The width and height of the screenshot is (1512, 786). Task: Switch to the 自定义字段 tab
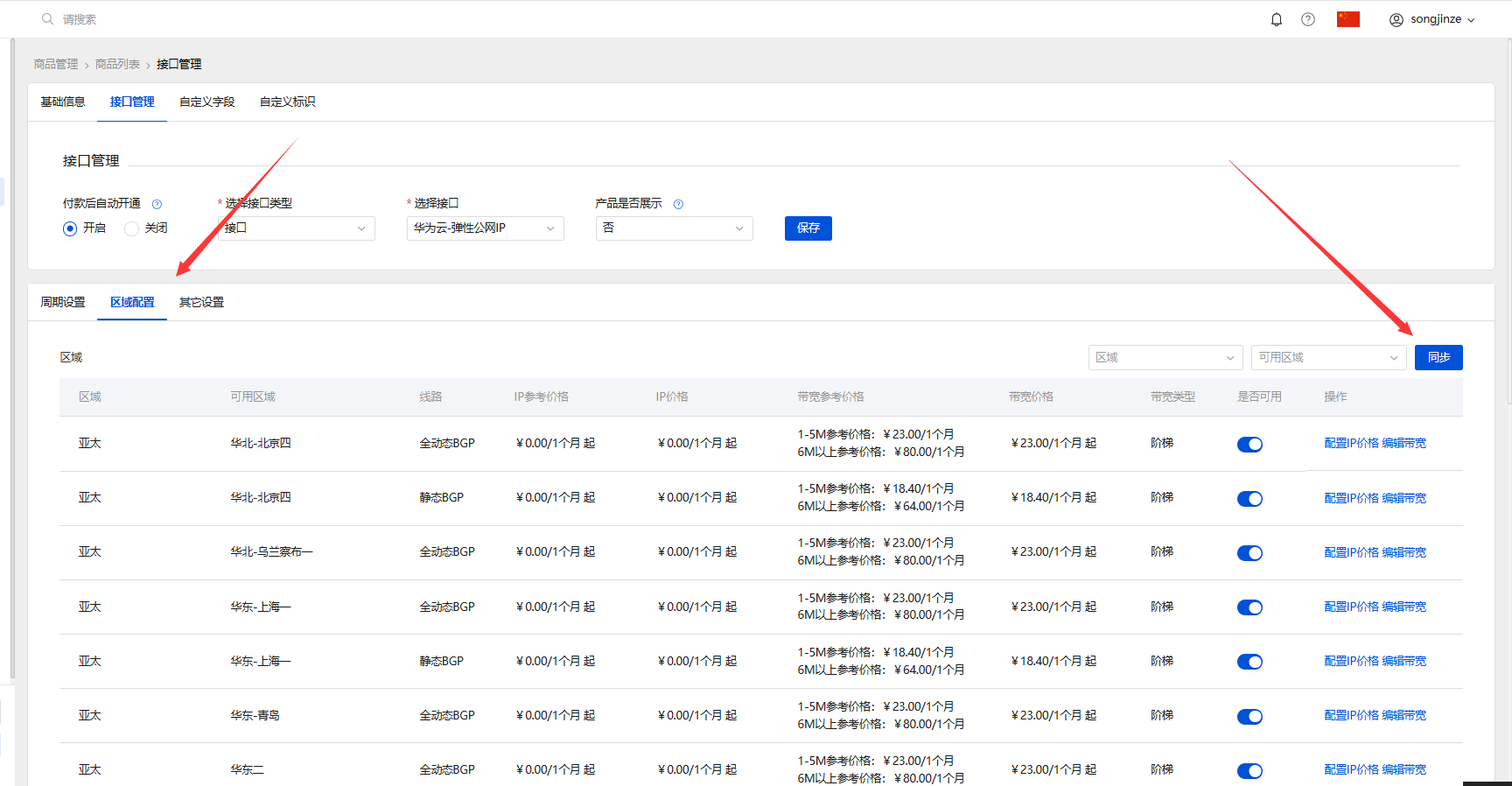click(207, 102)
